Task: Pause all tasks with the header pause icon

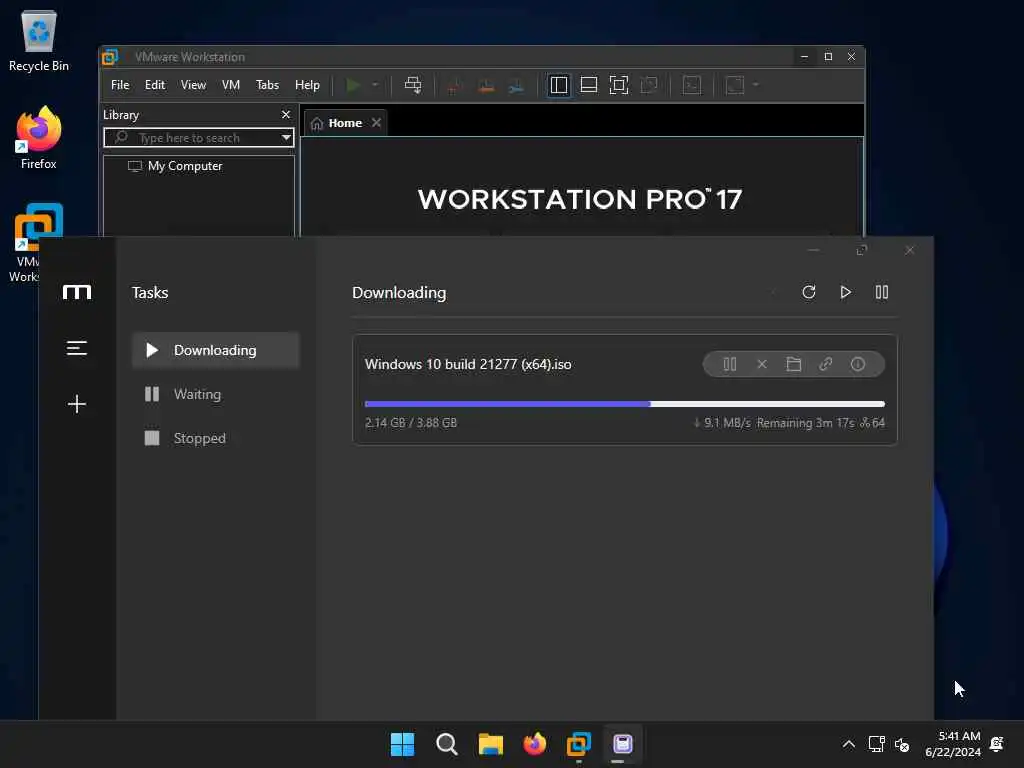Action: 882,292
